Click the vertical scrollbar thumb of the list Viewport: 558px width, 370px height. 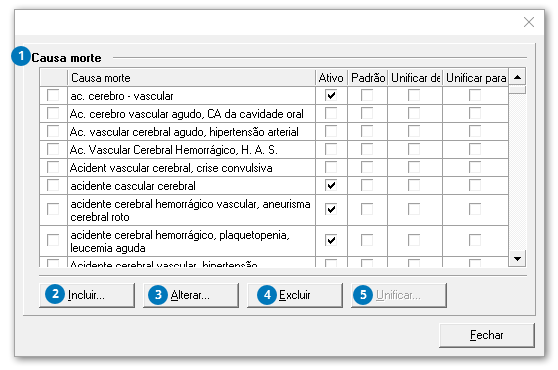517,89
